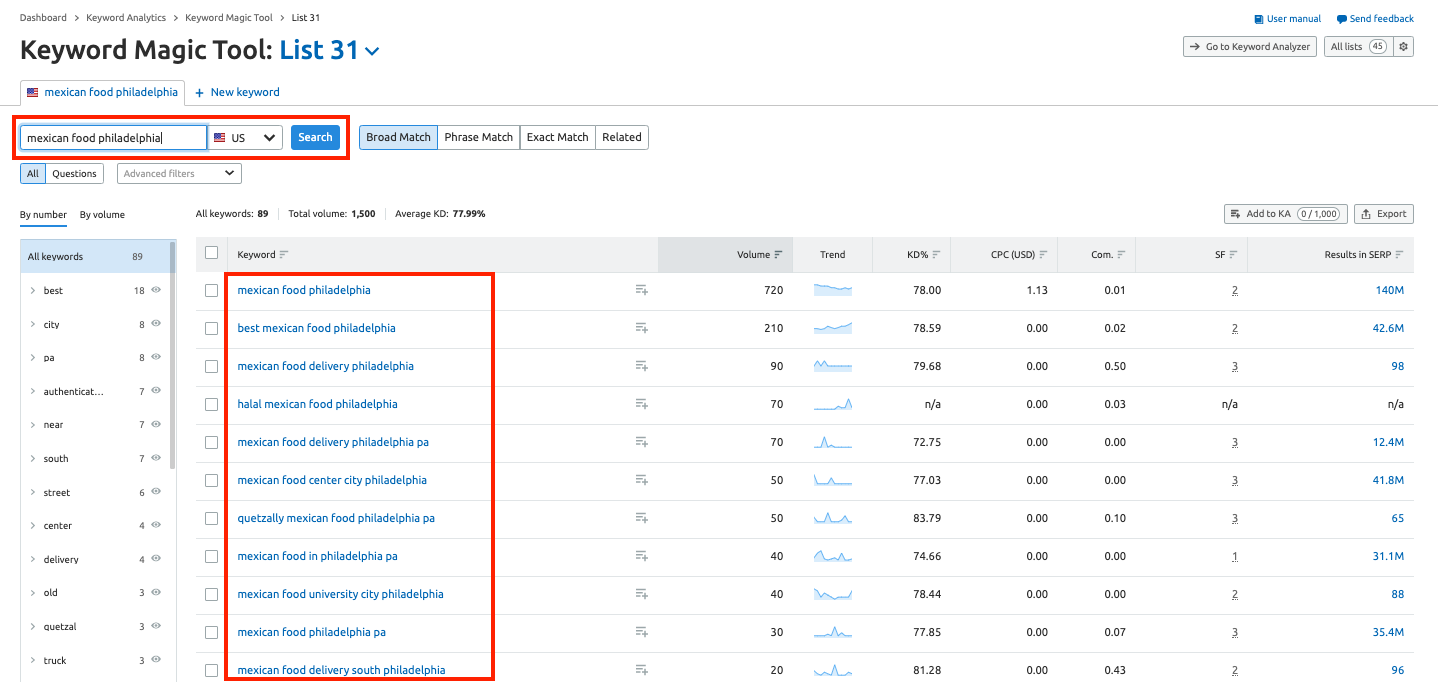
Task: Click inside the keyword search input field
Action: tap(112, 137)
